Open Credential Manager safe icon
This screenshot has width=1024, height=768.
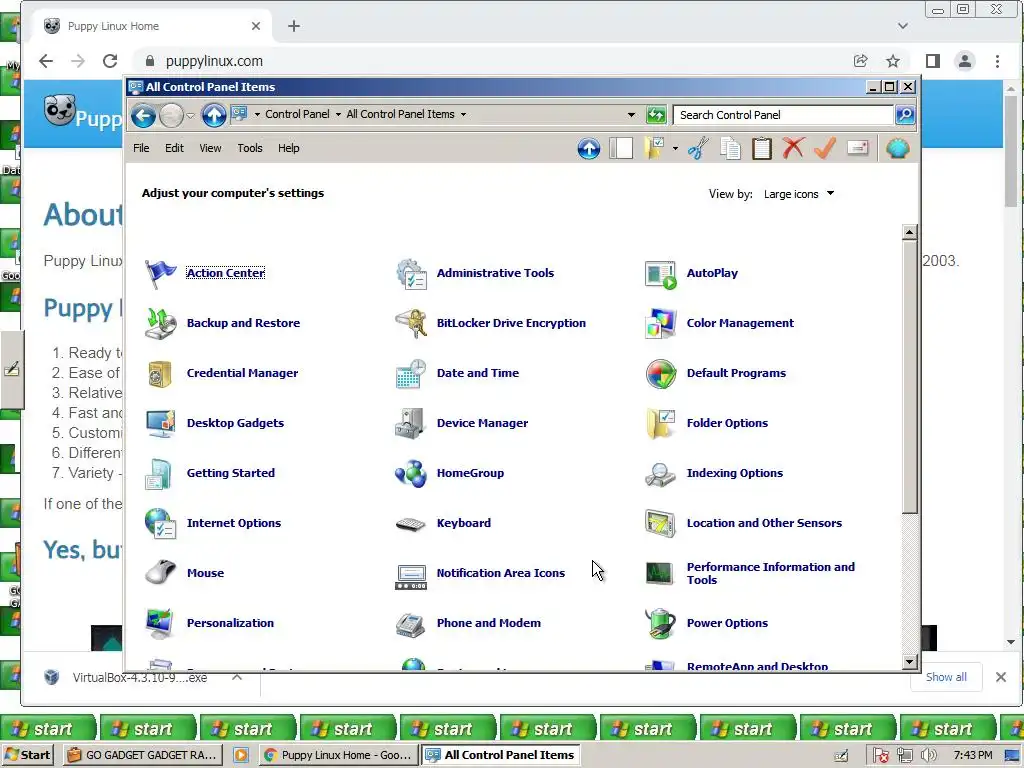(160, 374)
